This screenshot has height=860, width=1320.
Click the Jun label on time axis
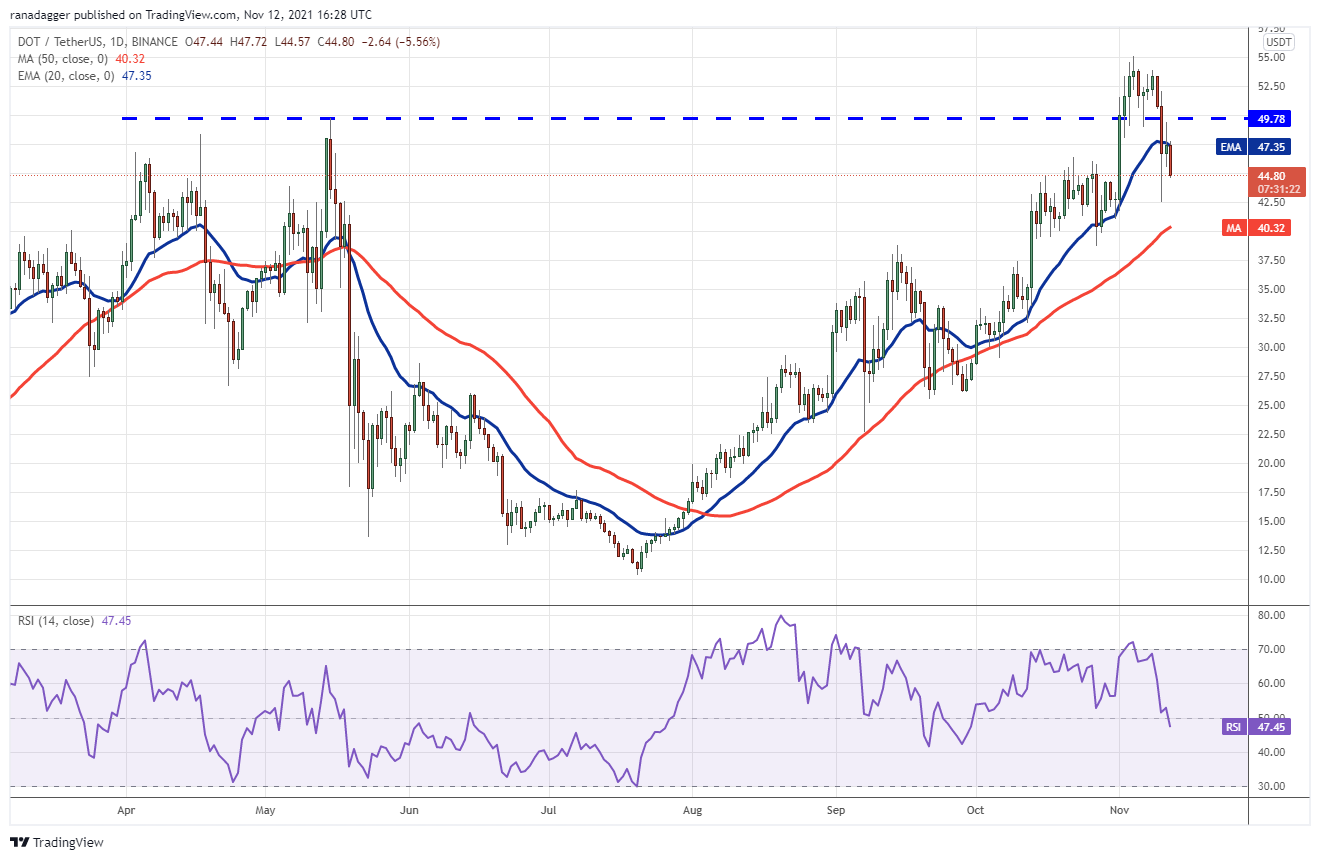[408, 810]
